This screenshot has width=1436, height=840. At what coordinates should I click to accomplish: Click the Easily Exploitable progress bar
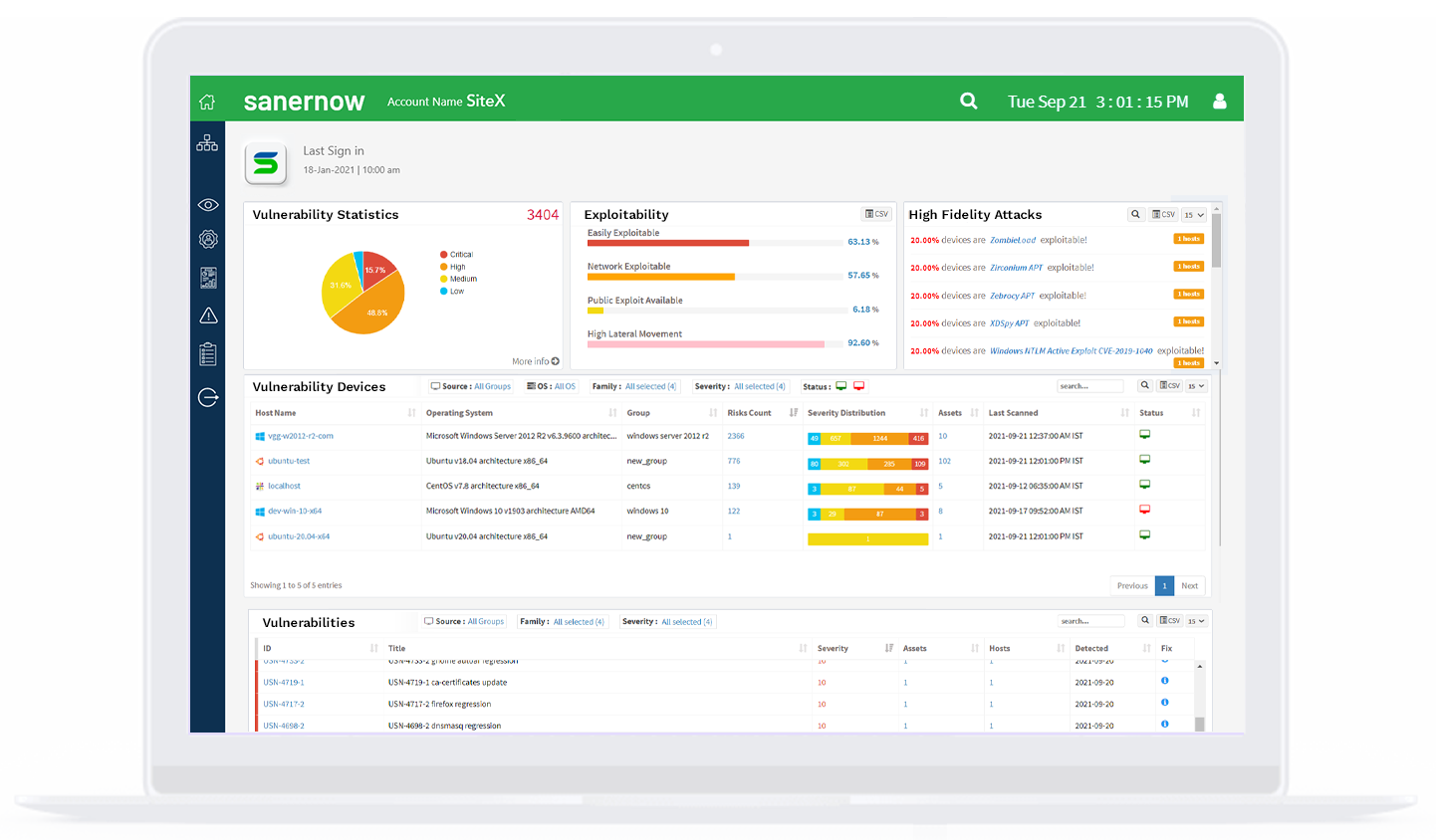(x=667, y=242)
